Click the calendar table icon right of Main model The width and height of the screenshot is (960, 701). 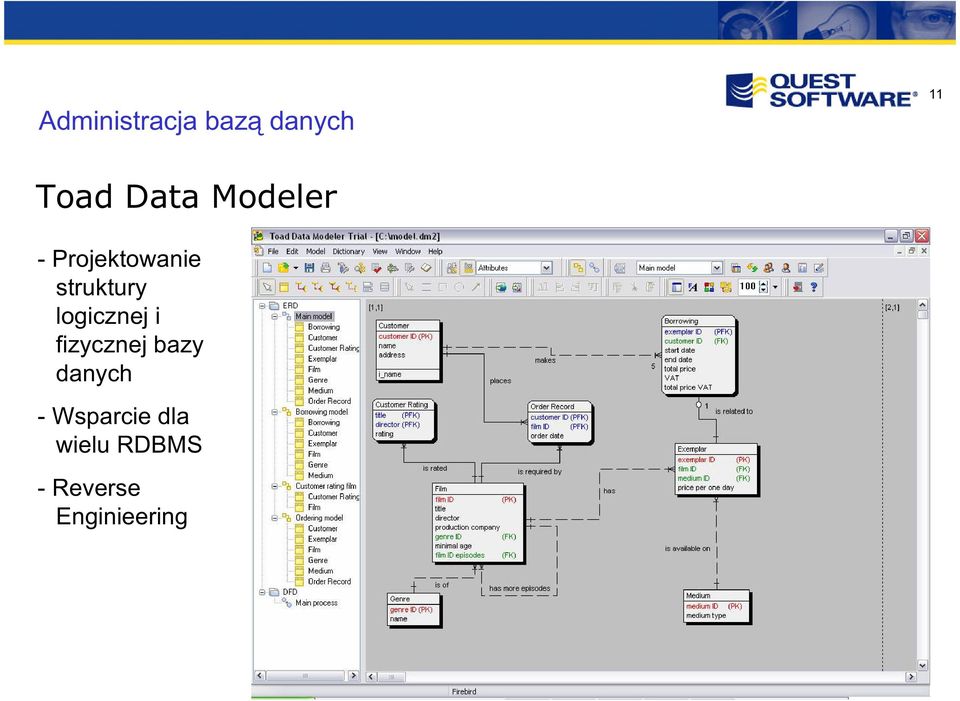[x=736, y=268]
